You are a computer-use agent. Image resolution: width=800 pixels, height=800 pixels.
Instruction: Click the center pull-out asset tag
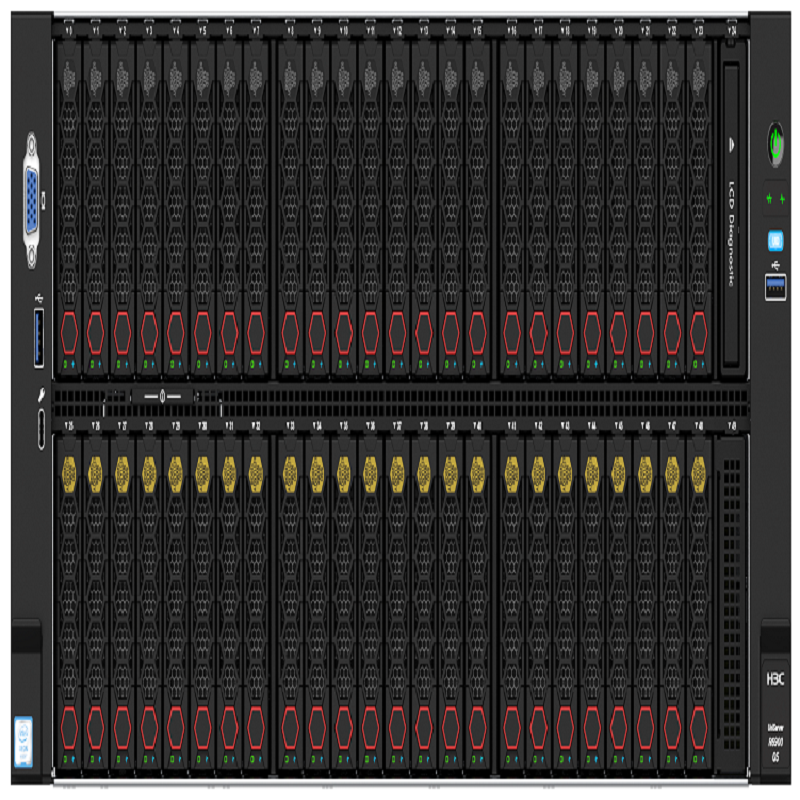(161, 397)
